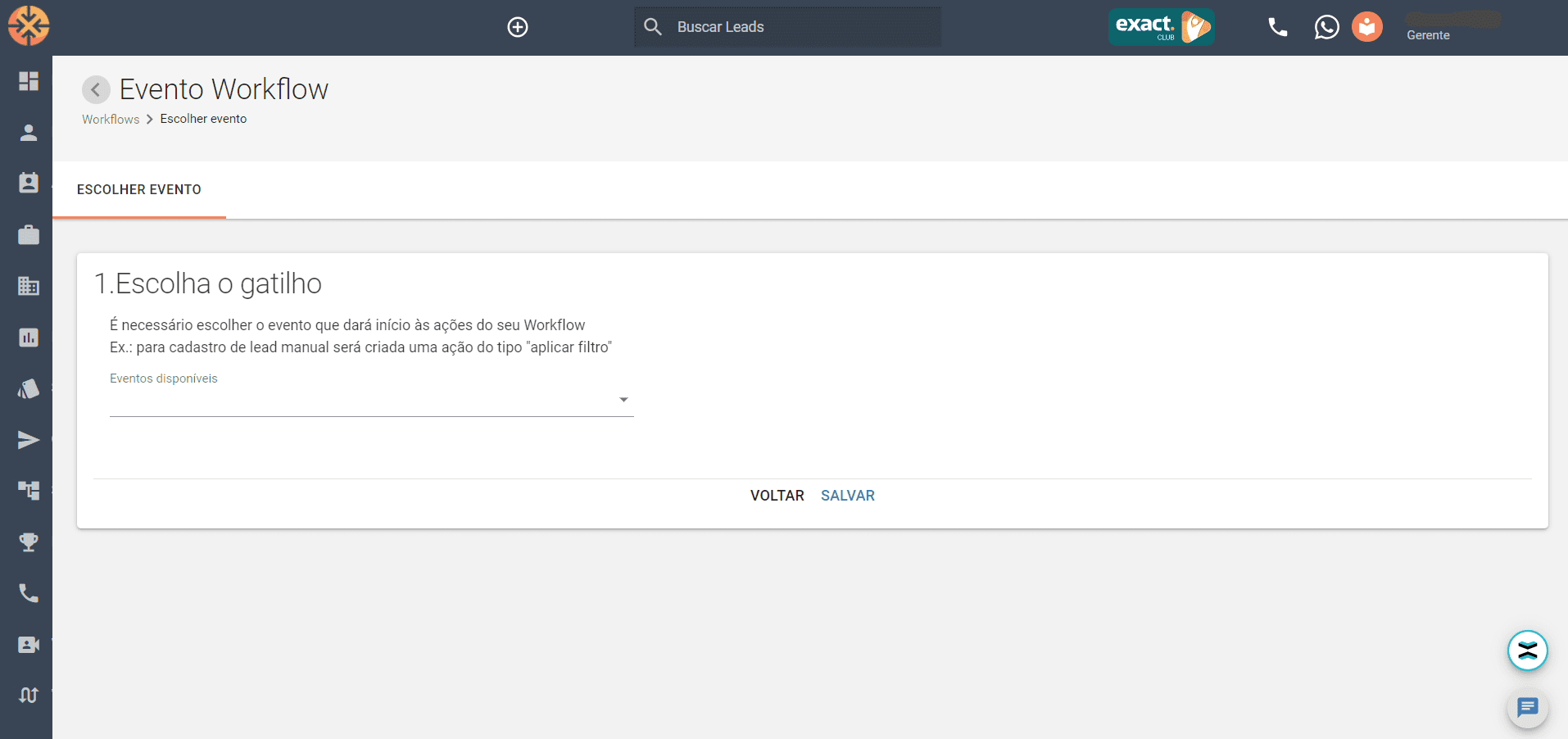Click the plus circle add icon

click(518, 27)
